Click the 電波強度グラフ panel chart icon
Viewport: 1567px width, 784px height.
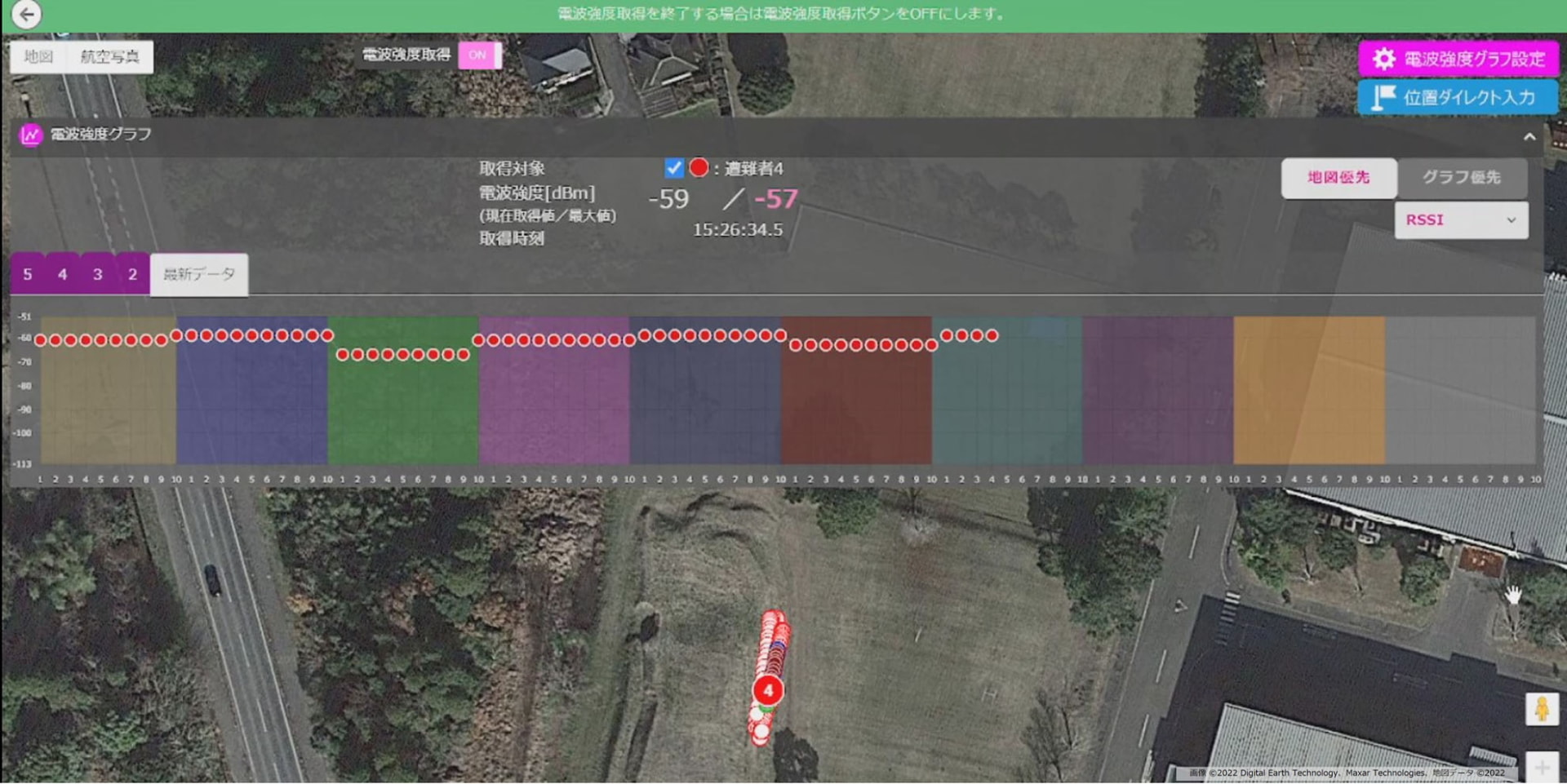pos(30,135)
